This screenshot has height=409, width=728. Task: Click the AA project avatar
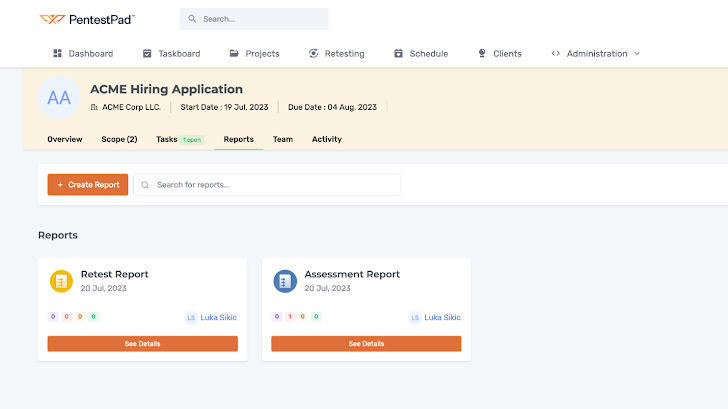click(x=59, y=97)
